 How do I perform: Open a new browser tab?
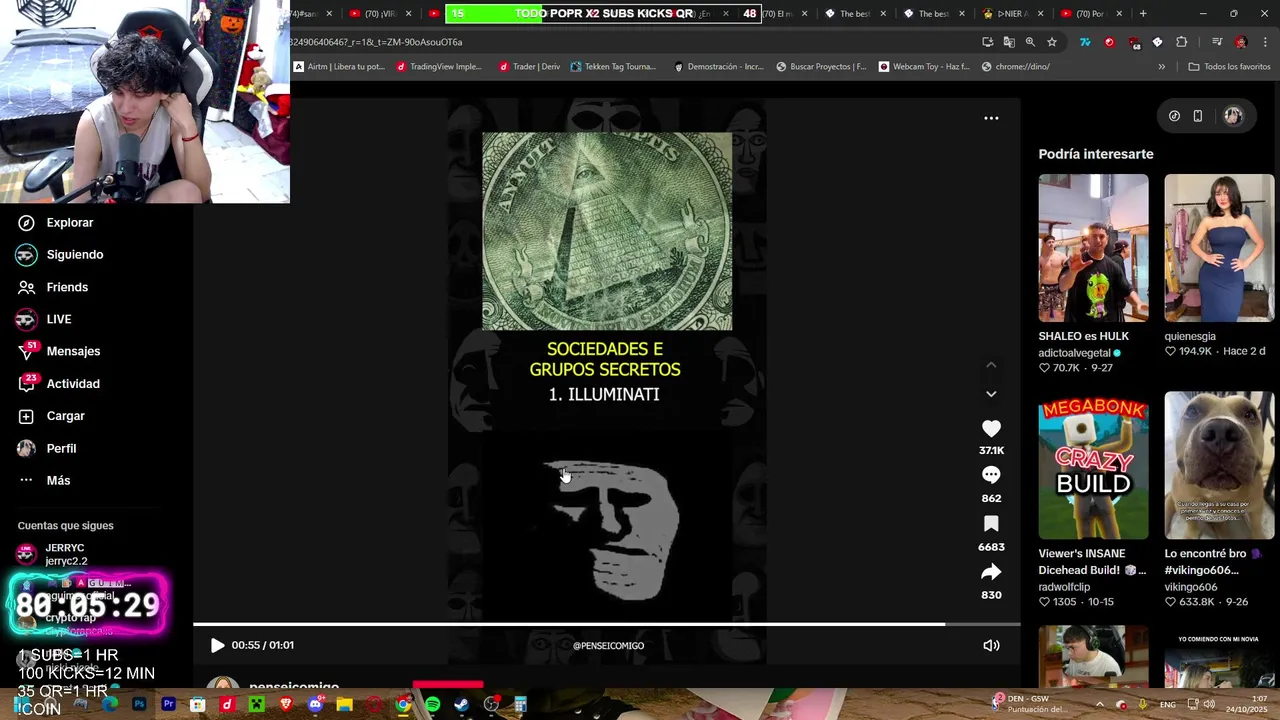point(1143,14)
